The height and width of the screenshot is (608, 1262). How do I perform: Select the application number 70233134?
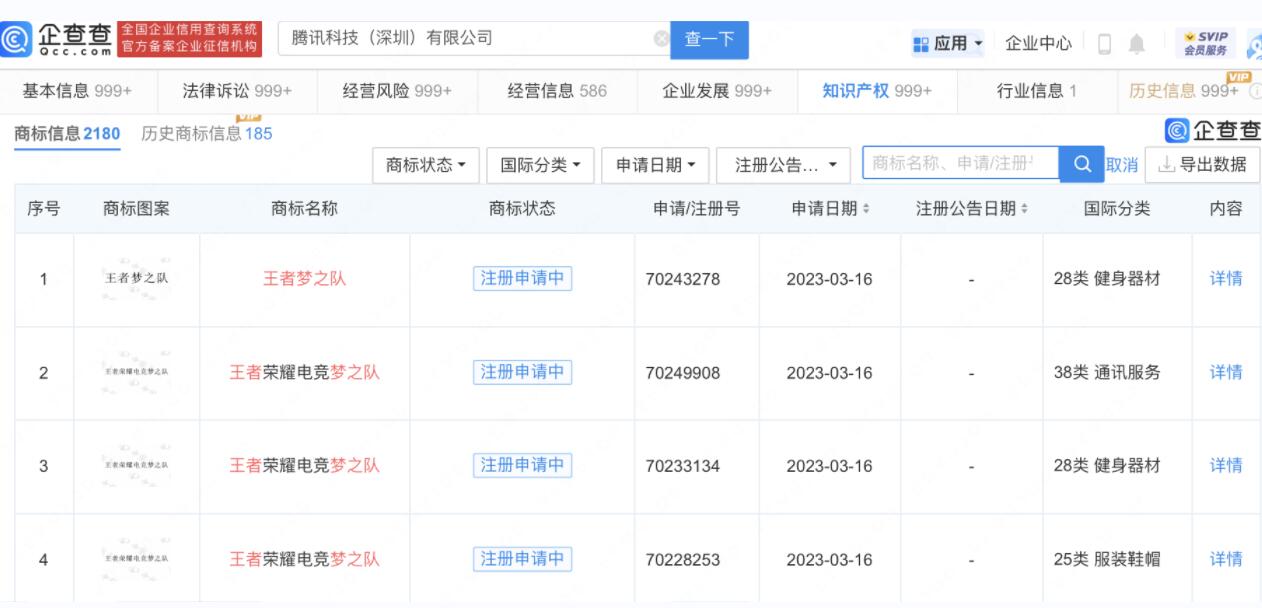click(x=683, y=466)
